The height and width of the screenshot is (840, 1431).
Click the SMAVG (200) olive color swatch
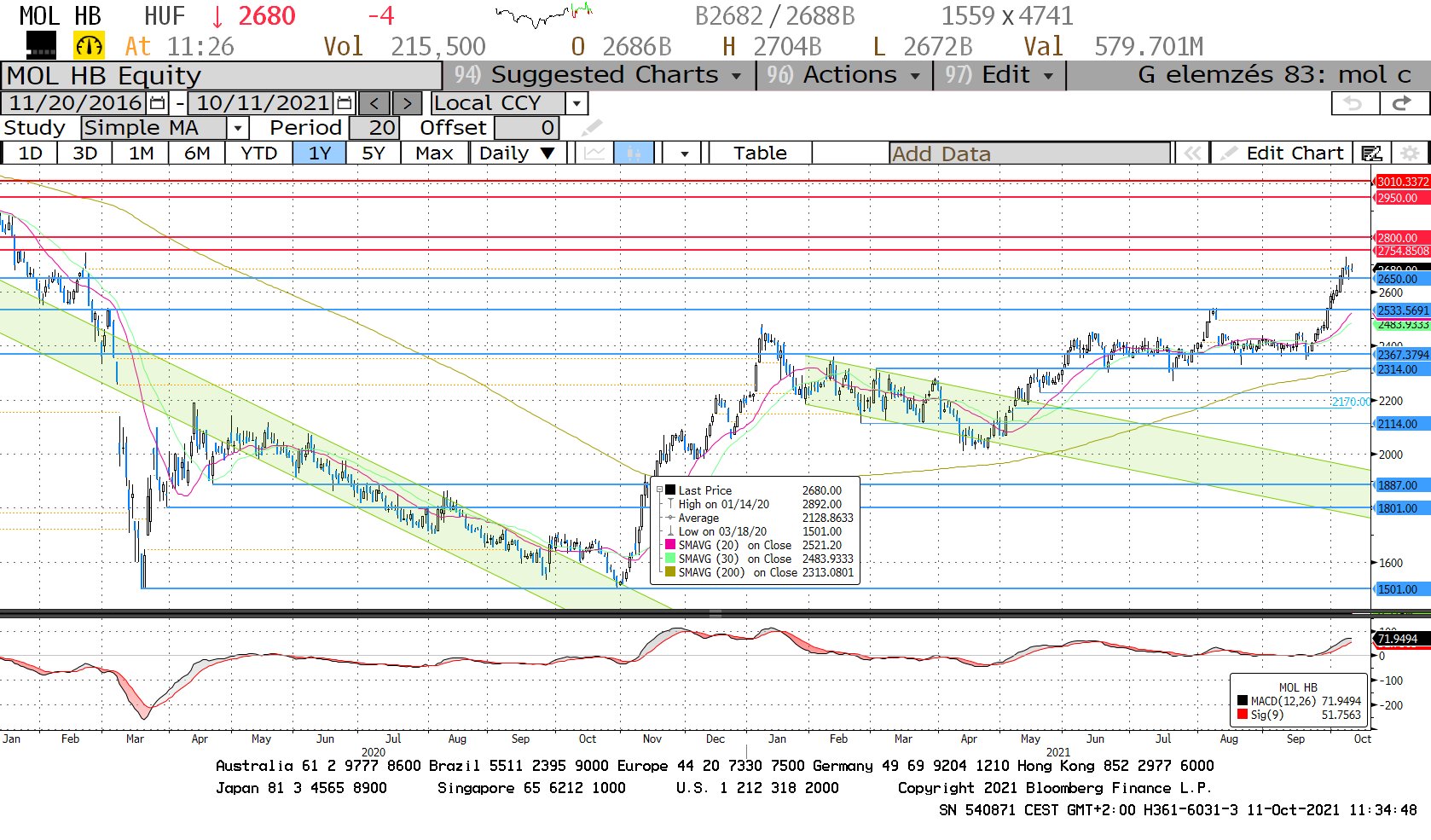(x=670, y=571)
